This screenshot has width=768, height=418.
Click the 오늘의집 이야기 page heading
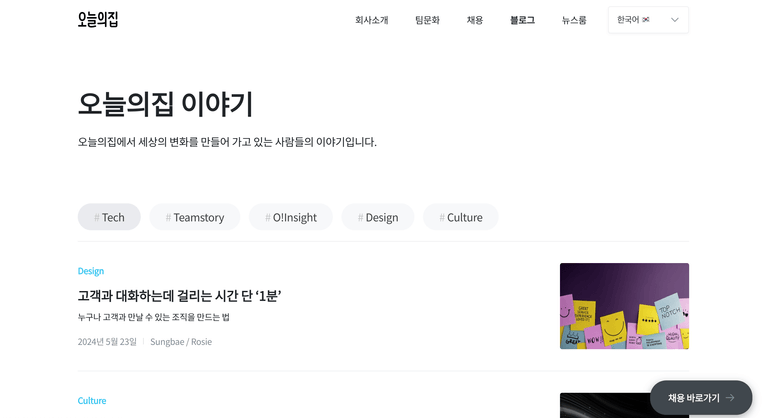pos(165,104)
